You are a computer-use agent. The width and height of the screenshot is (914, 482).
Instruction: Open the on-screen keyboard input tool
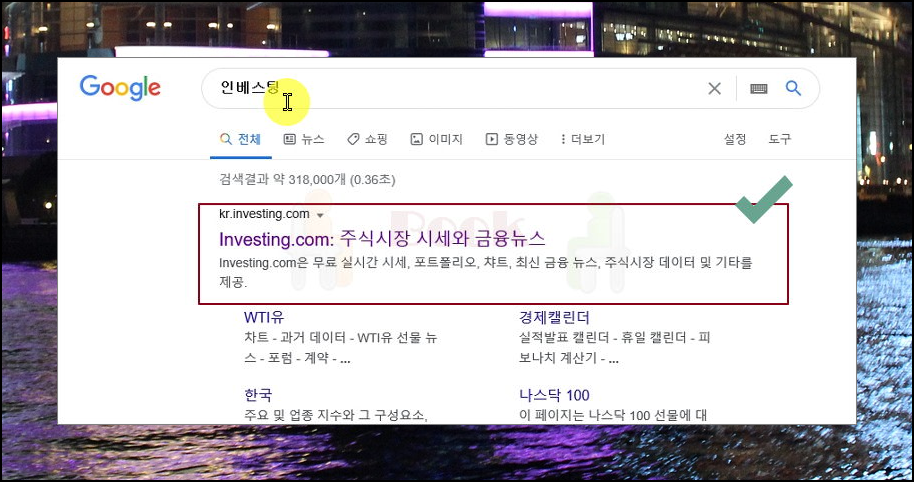[758, 89]
